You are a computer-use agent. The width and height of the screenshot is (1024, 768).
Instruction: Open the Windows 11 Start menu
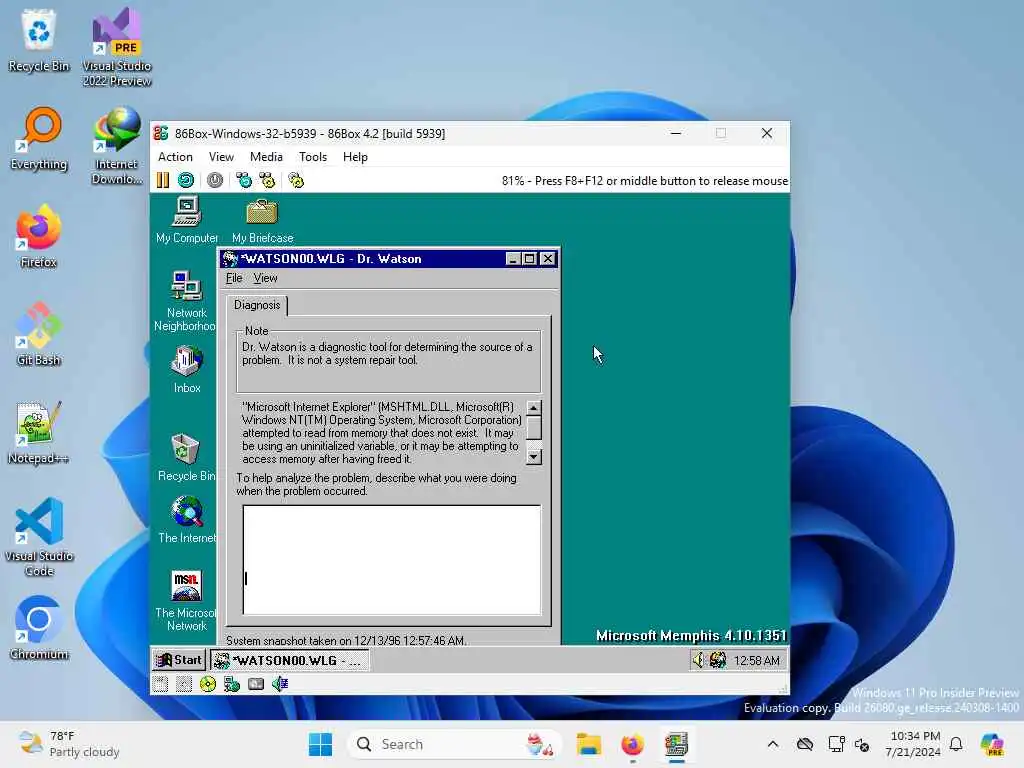(x=320, y=744)
